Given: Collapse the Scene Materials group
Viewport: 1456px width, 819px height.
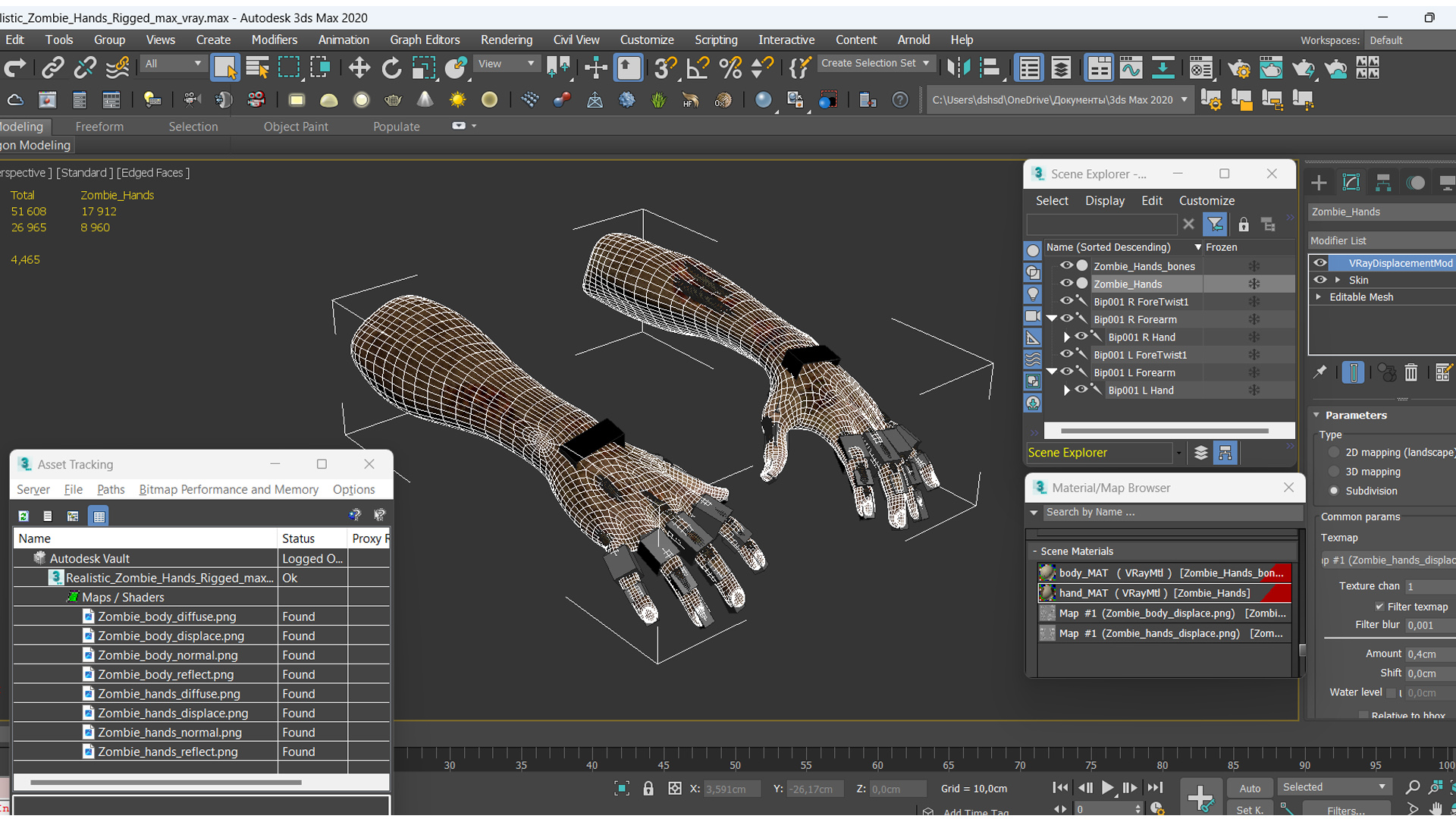Looking at the screenshot, I should [x=1034, y=551].
